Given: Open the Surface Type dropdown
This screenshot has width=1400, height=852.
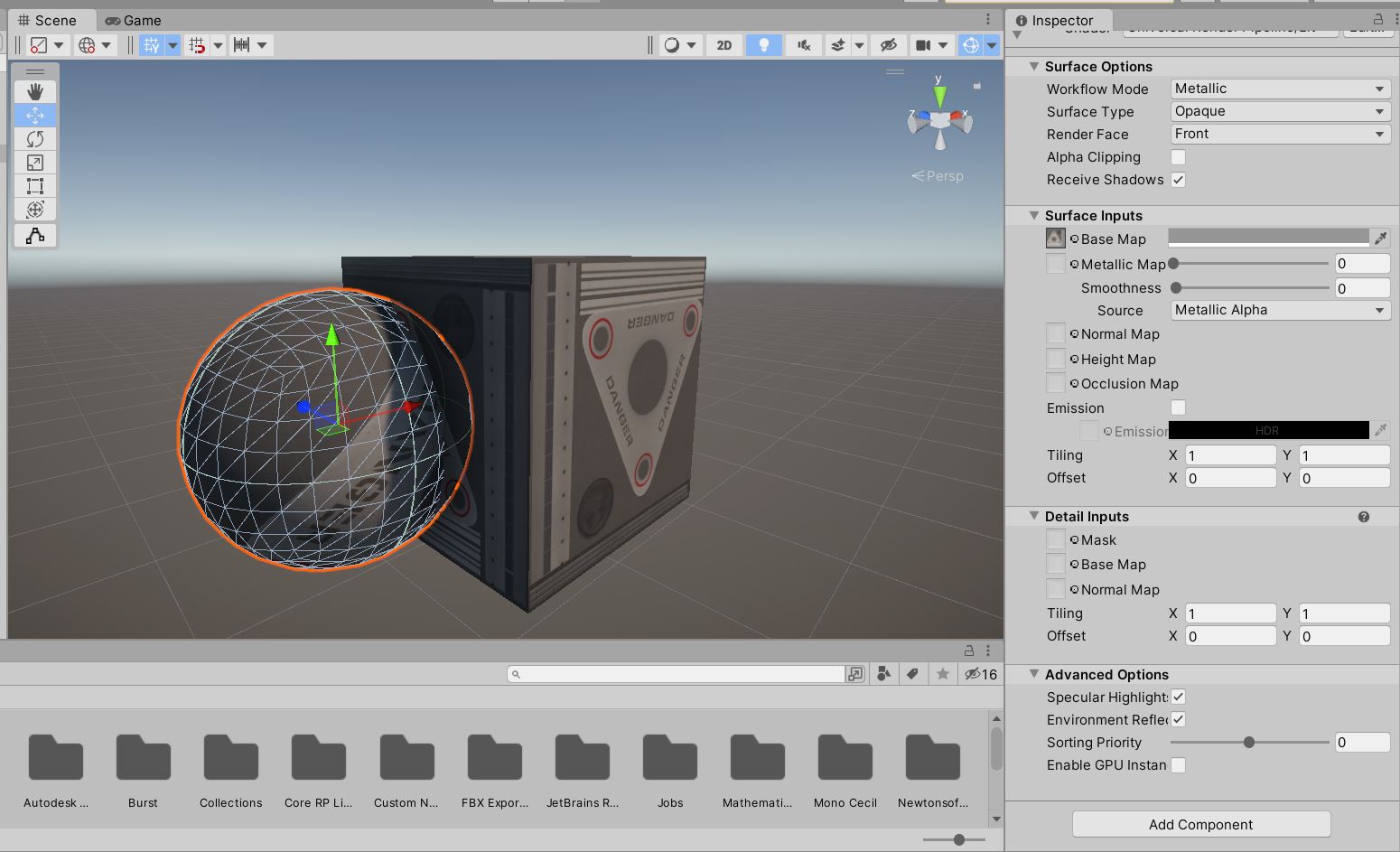Looking at the screenshot, I should point(1279,110).
